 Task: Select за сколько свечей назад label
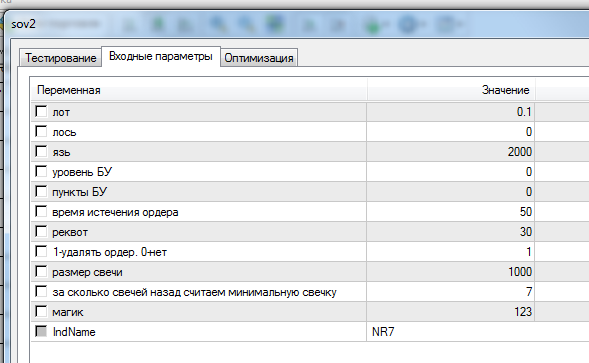[x=194, y=292]
